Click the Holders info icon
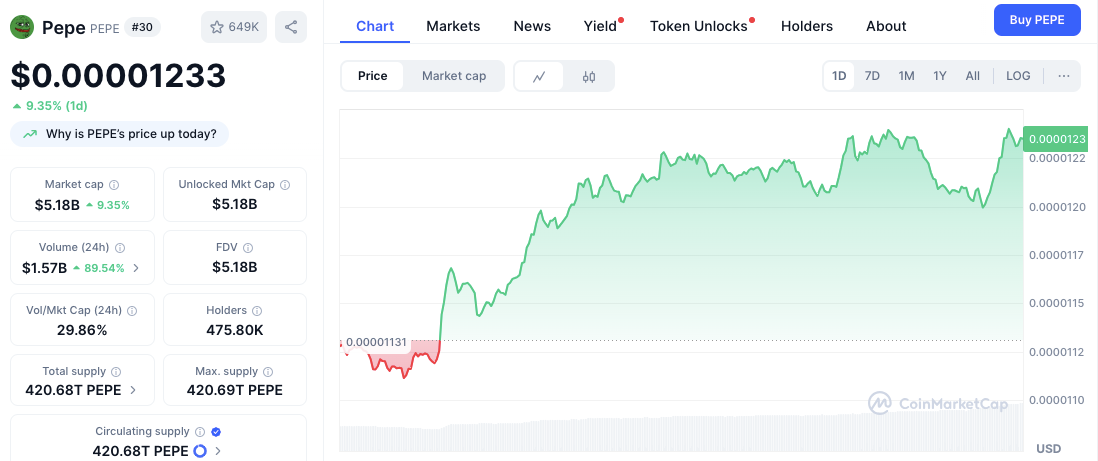 (x=257, y=311)
